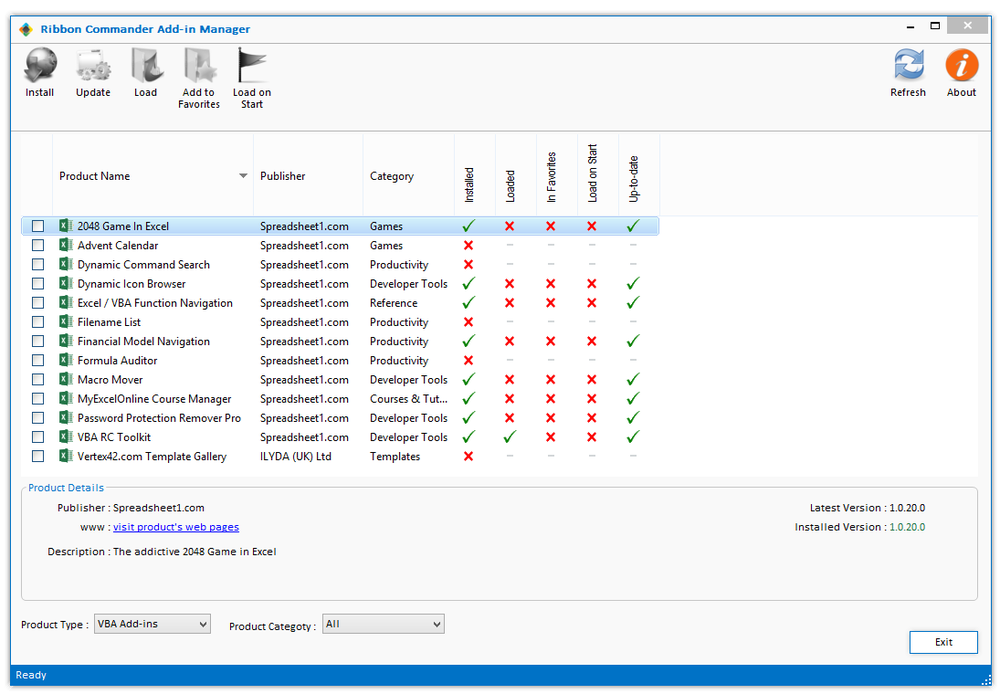This screenshot has width=1000, height=694.
Task: Click the Refresh icon
Action: click(908, 64)
